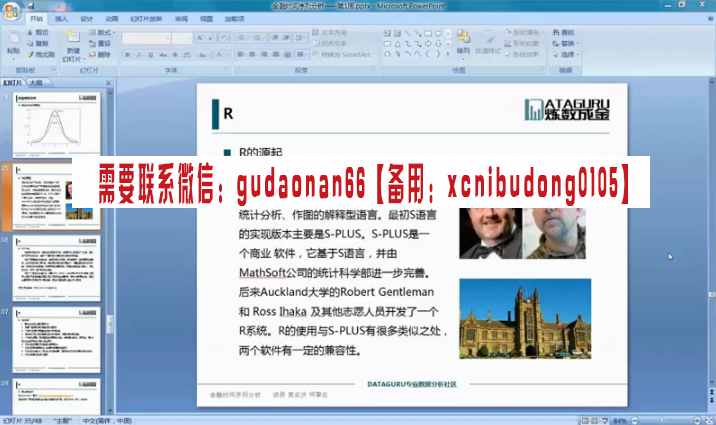
Task: Toggle Strikethrough formatting
Action: point(163,55)
